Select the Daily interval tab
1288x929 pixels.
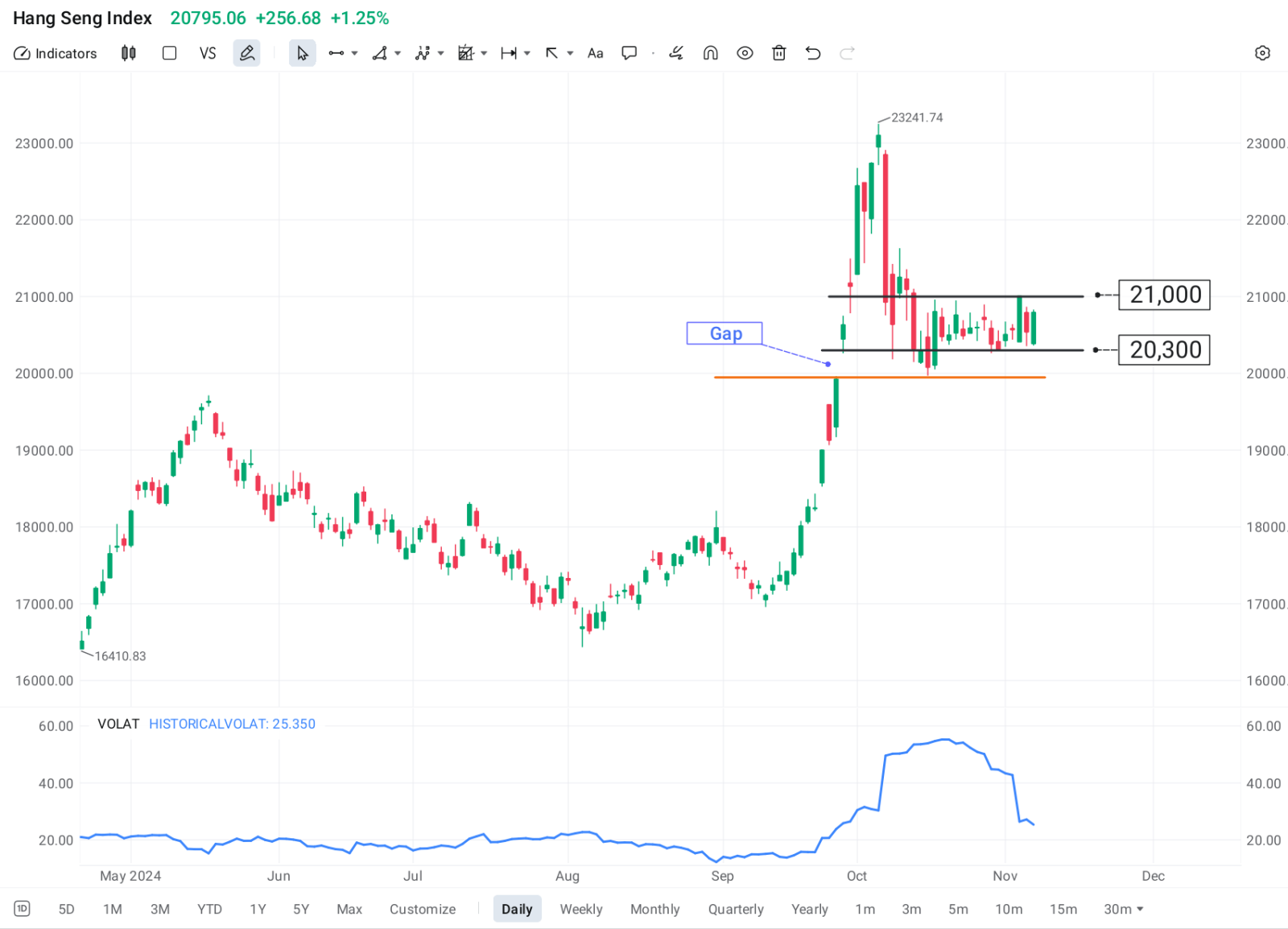[517, 909]
